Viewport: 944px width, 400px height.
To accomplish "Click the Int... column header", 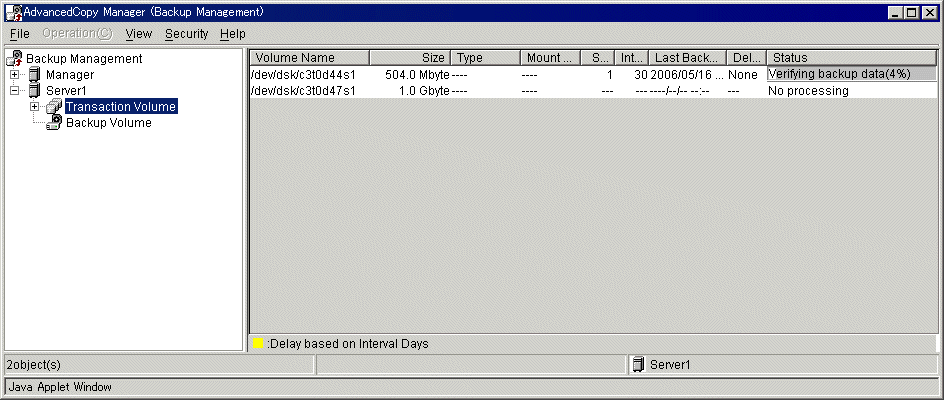I will 631,58.
